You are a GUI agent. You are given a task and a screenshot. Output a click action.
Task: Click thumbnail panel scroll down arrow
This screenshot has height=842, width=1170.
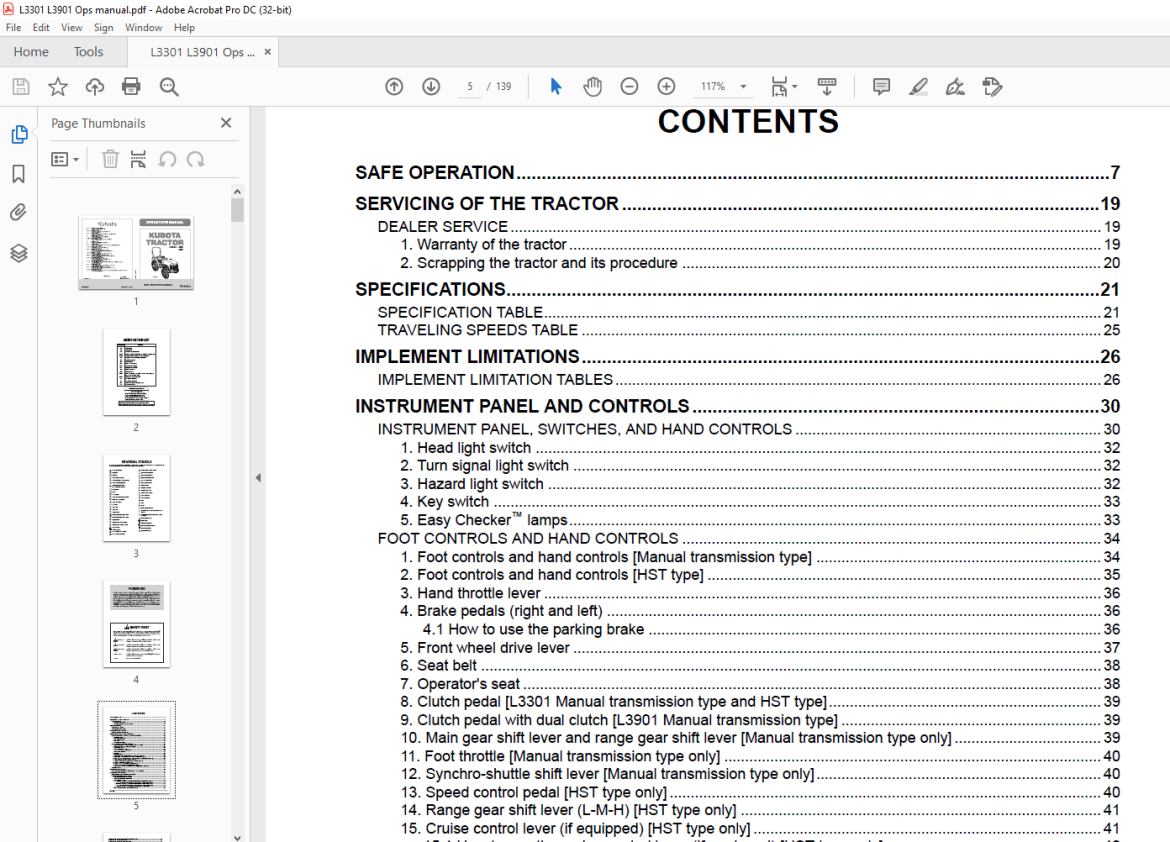pos(237,837)
